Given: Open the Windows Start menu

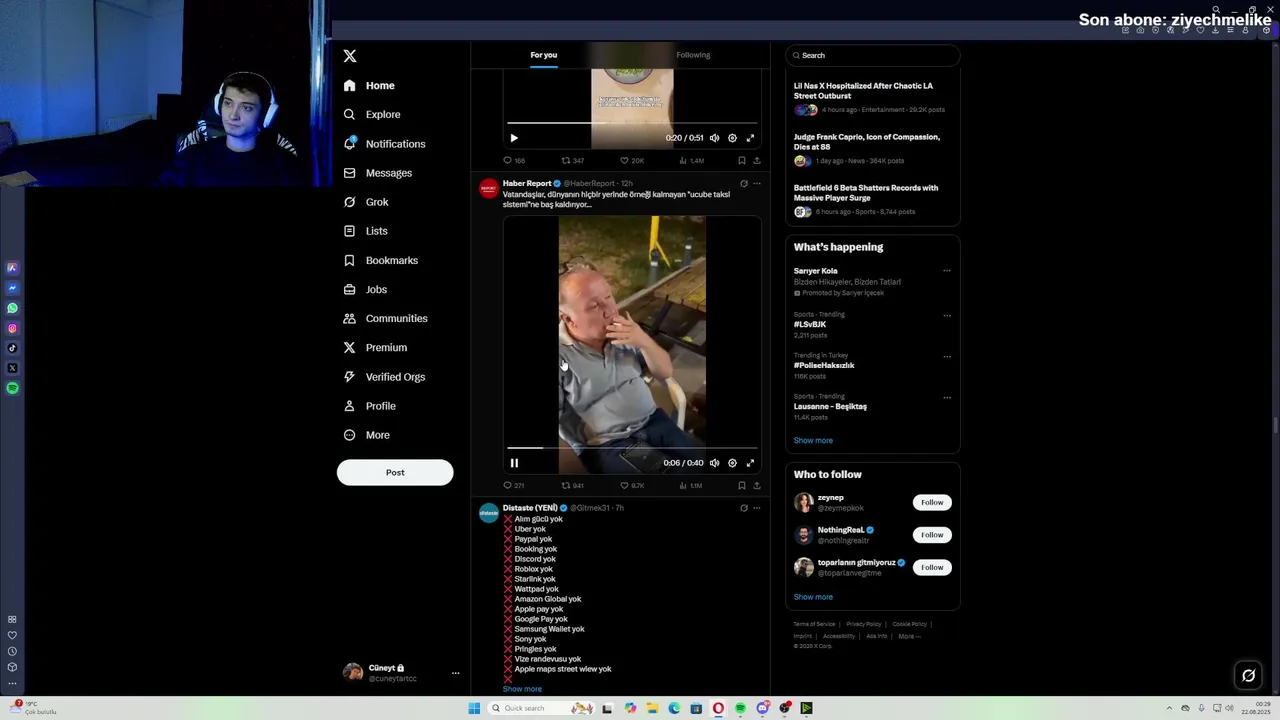Looking at the screenshot, I should click(x=474, y=708).
